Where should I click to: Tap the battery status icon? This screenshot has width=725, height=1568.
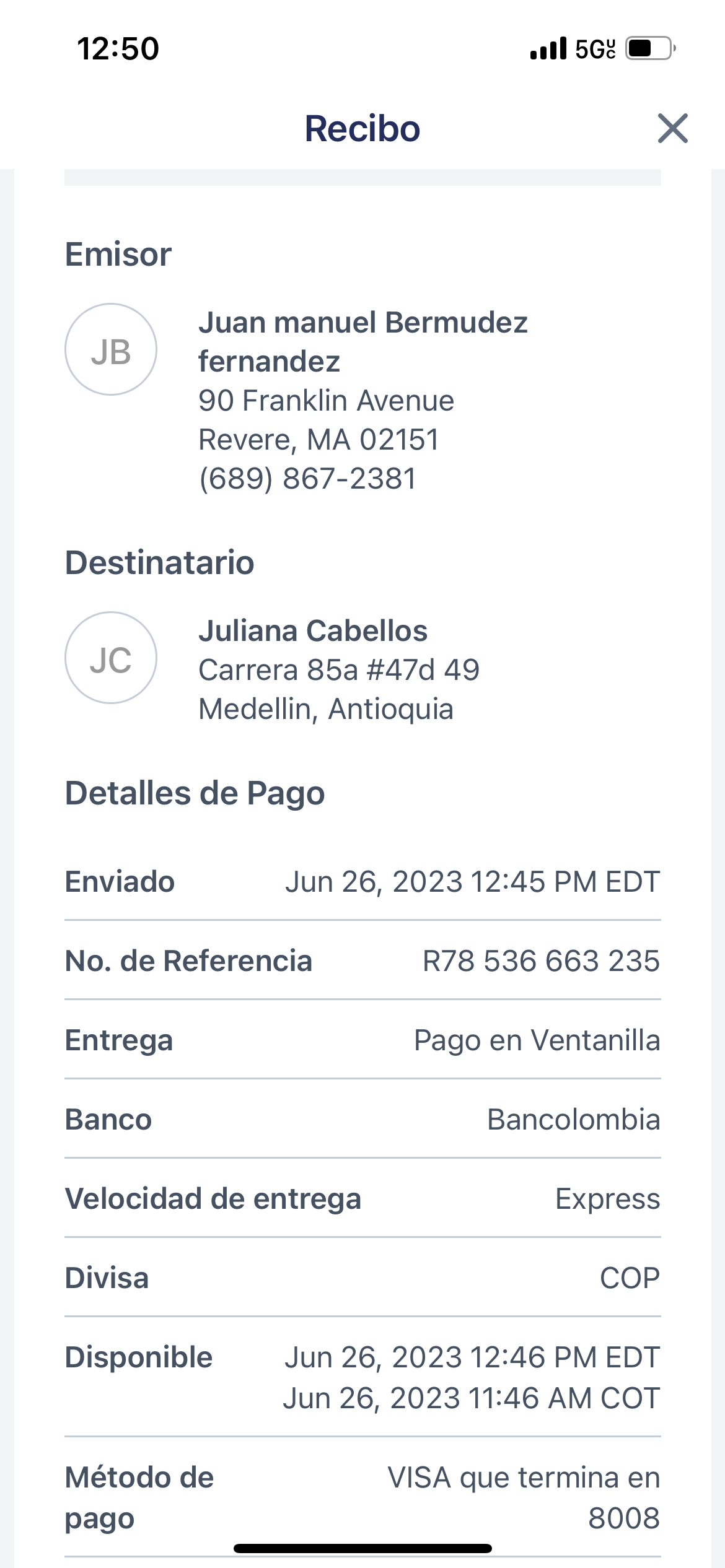[649, 48]
